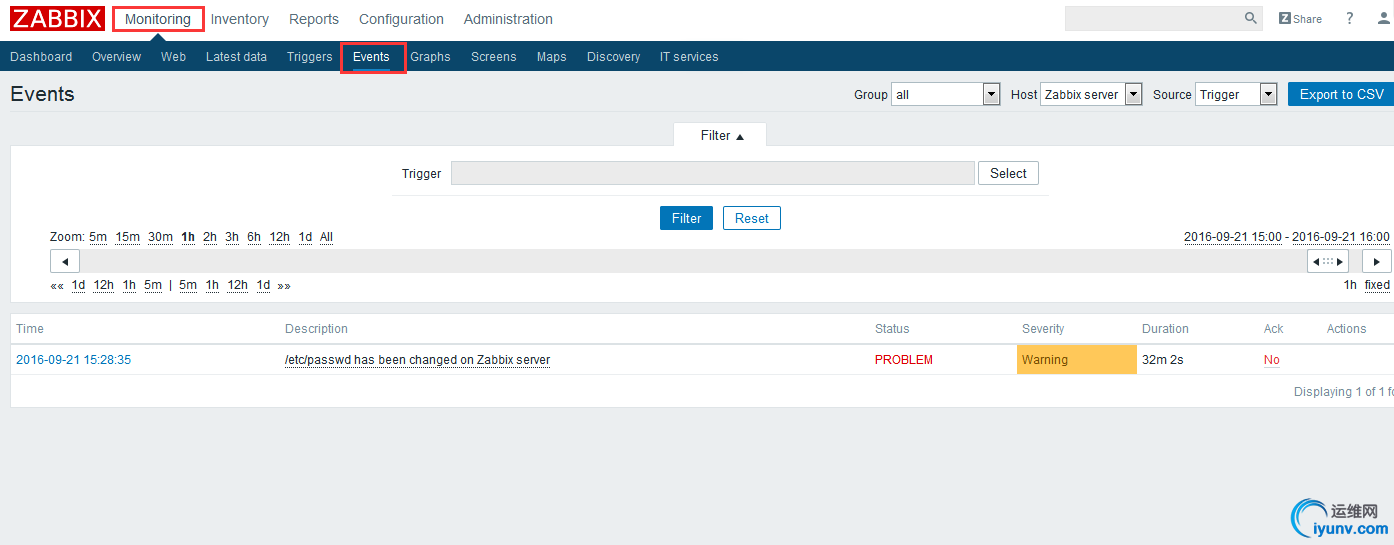Click the Select trigger button

coord(1008,173)
